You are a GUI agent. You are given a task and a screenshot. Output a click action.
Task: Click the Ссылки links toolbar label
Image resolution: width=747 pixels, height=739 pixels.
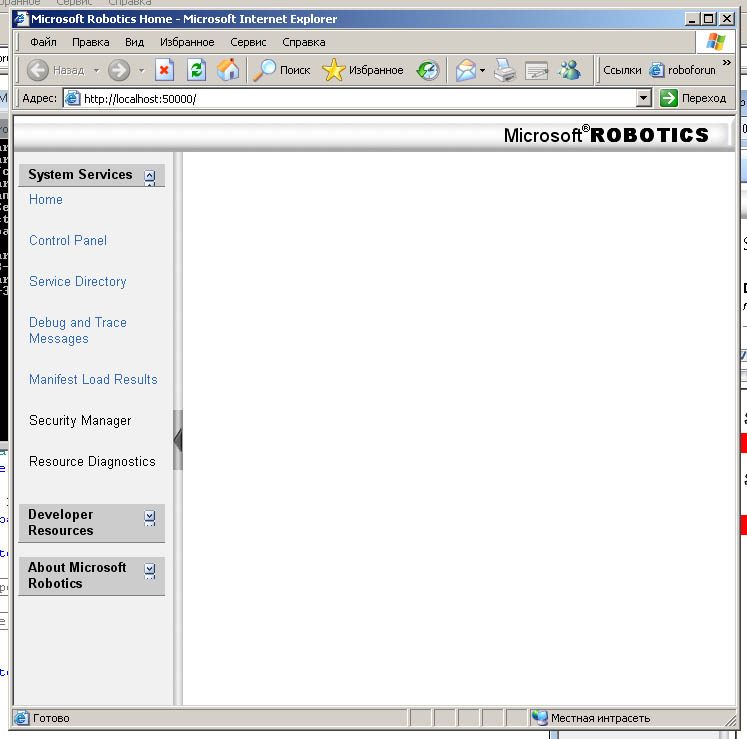click(622, 70)
